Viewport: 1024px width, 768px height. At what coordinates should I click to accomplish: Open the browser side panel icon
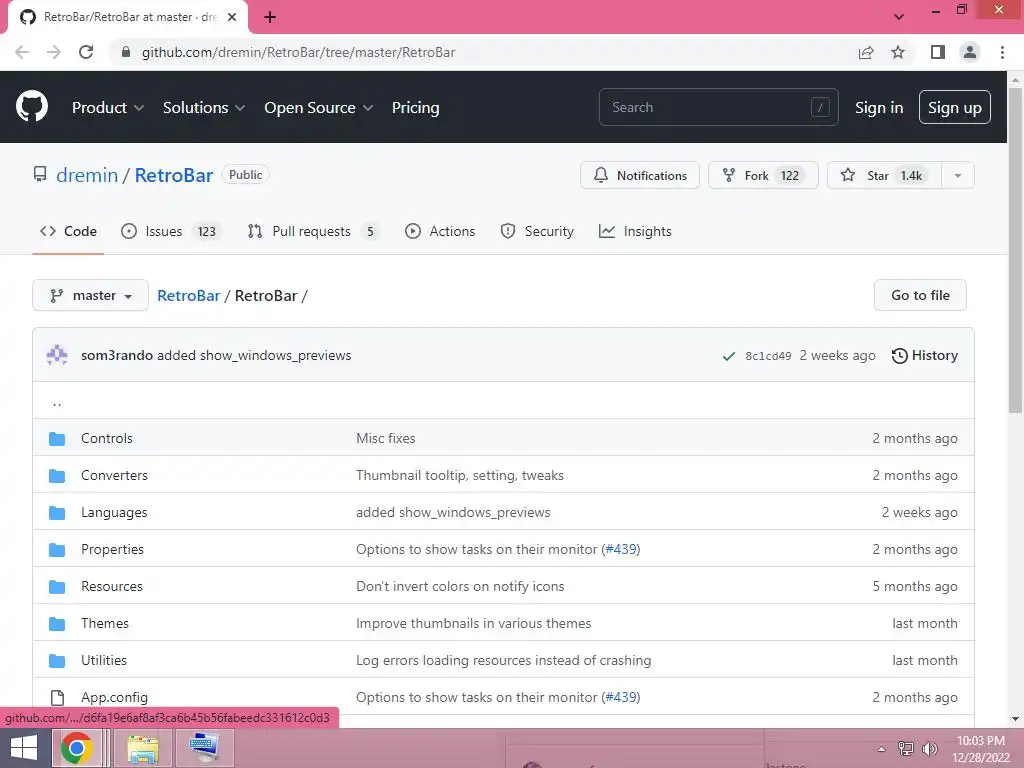point(938,52)
